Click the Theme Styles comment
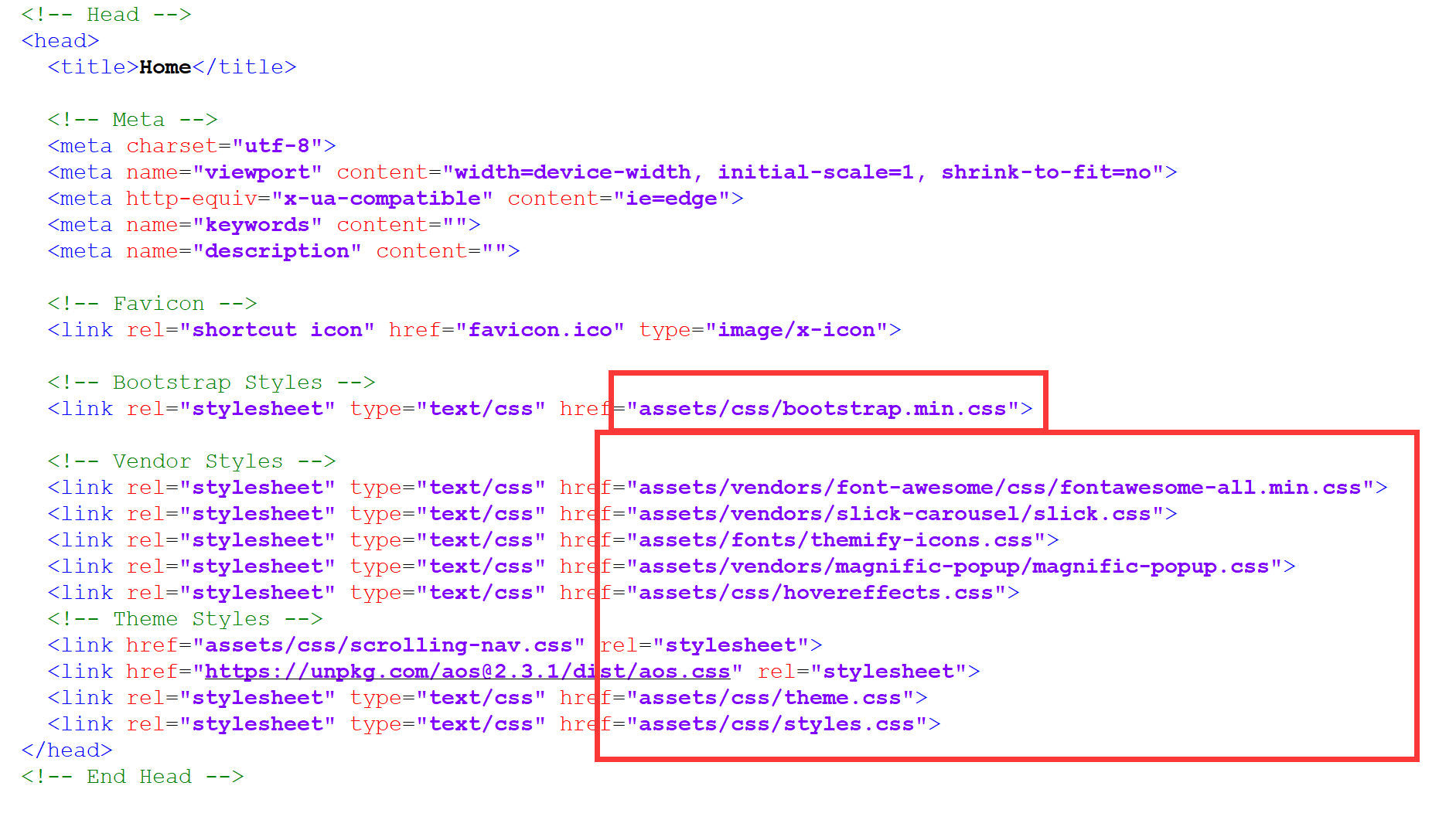 coord(185,619)
